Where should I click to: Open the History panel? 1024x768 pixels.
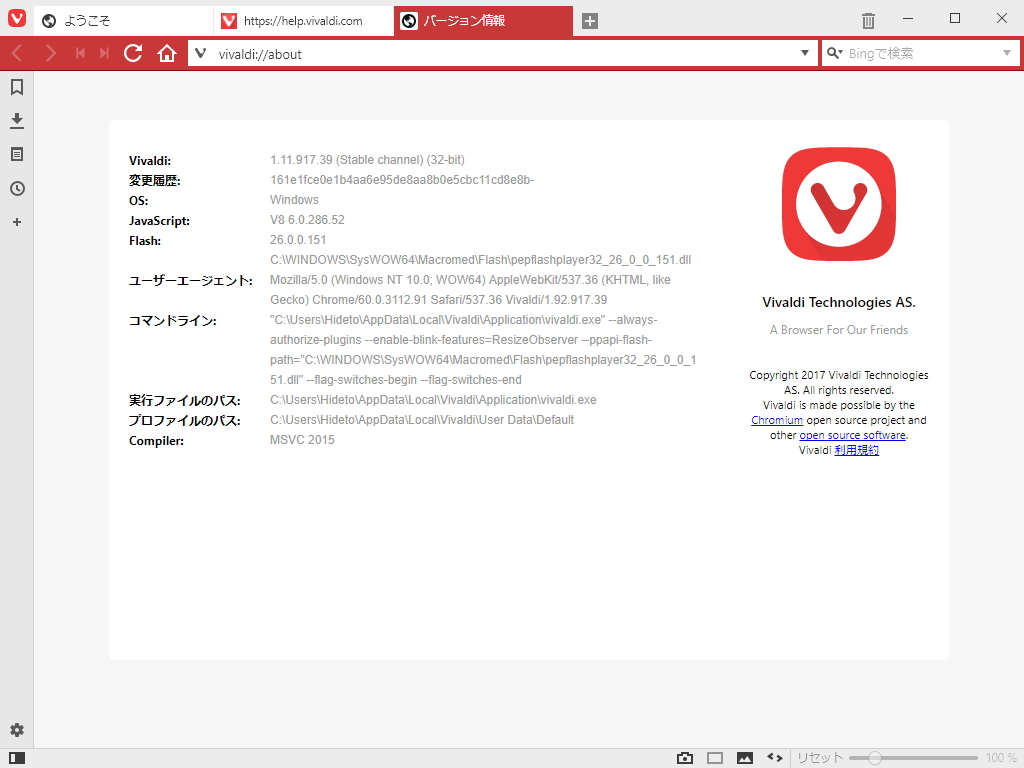(x=16, y=188)
